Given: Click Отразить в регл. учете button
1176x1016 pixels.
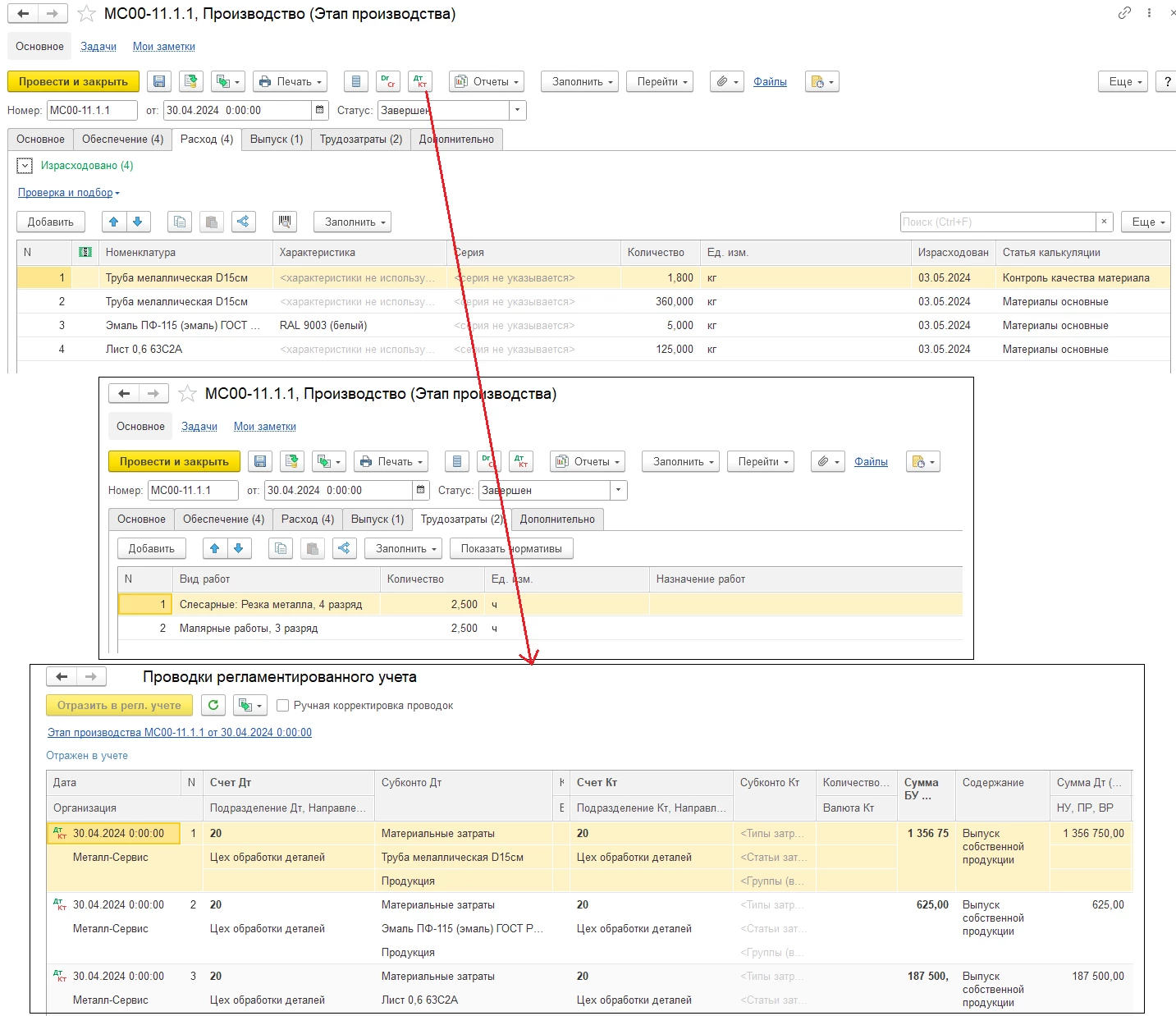Looking at the screenshot, I should [x=119, y=705].
